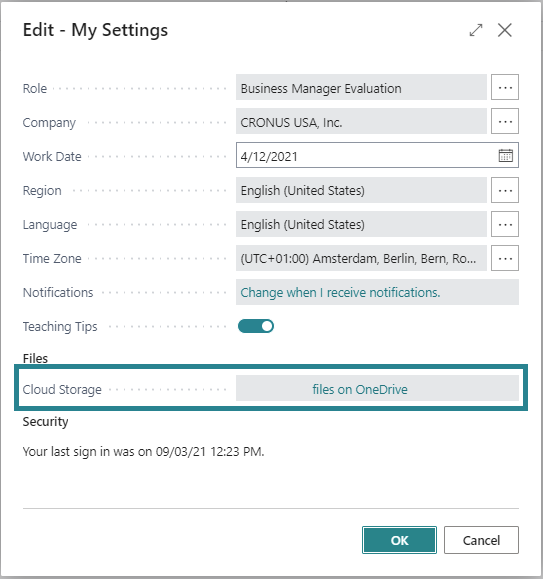Click the Company field label

[49, 123]
